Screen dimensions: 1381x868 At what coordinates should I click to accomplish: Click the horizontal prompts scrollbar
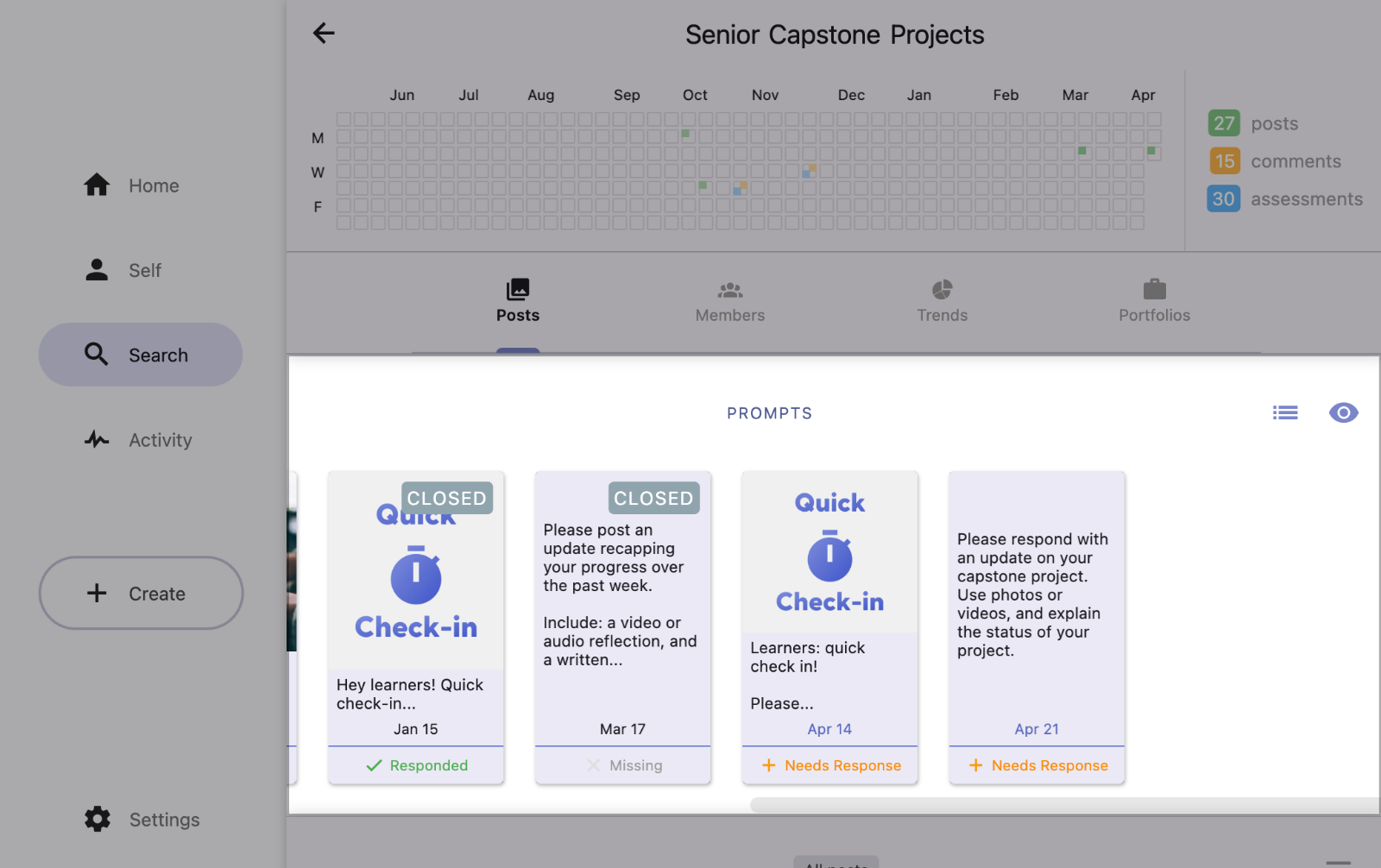(x=1063, y=805)
